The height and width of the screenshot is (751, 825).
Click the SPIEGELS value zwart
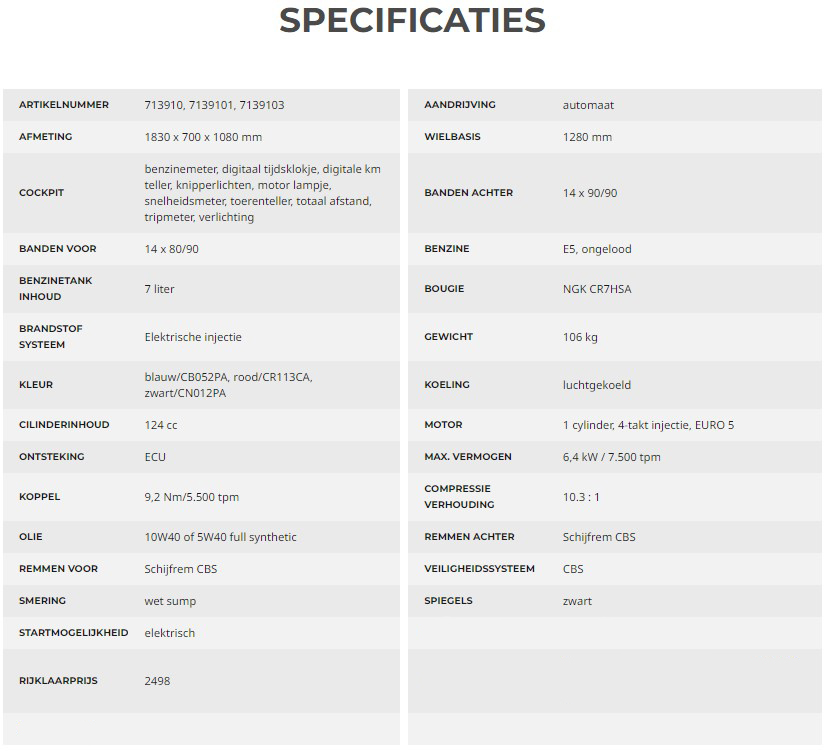(x=577, y=601)
